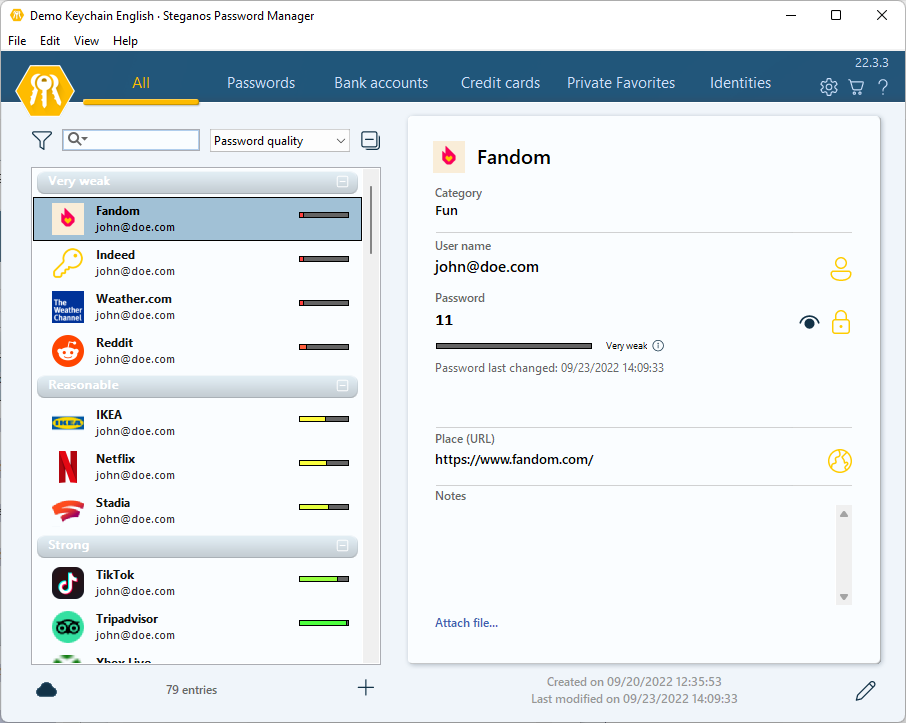Screen dimensions: 906x723
Task: Copy password with padlock icon
Action: (x=841, y=322)
